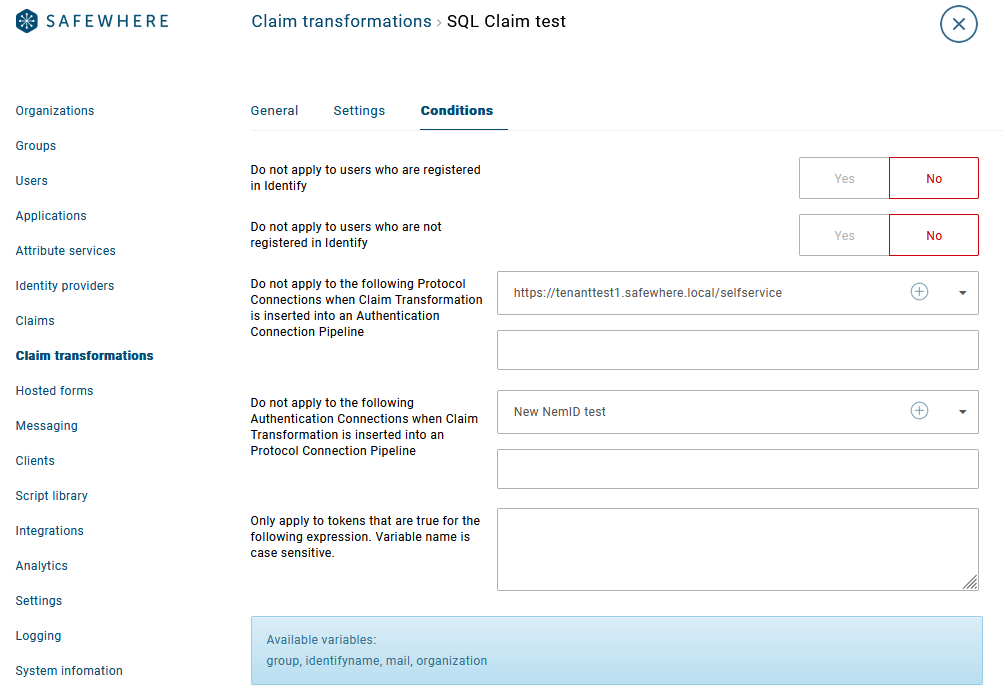The image size is (1003, 700).
Task: Close the SQL Claim test dialog
Action: [x=958, y=24]
